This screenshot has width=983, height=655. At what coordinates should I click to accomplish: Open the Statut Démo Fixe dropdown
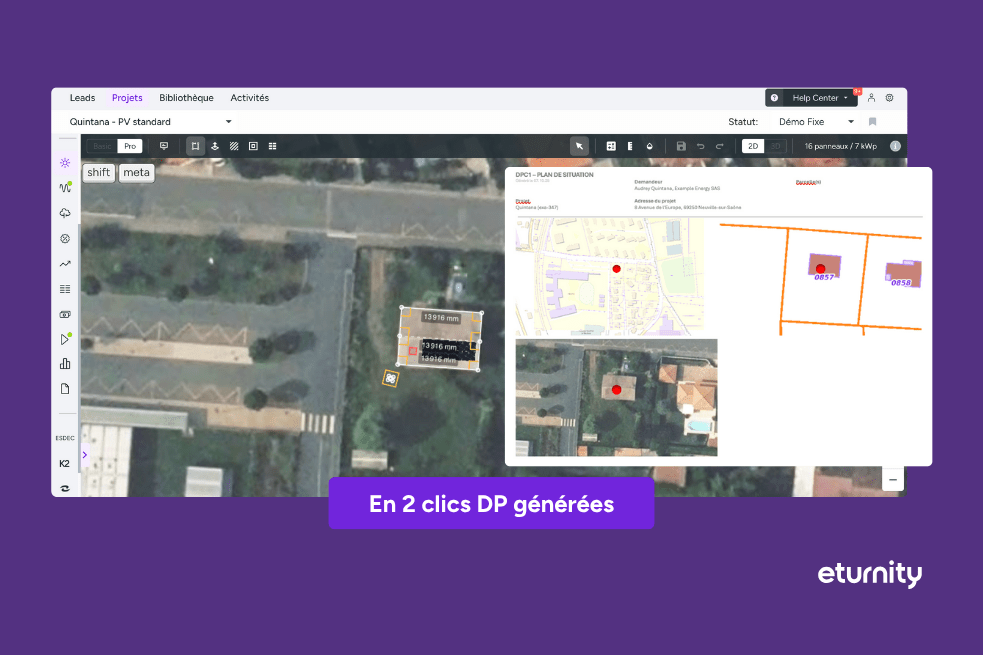pyautogui.click(x=815, y=122)
